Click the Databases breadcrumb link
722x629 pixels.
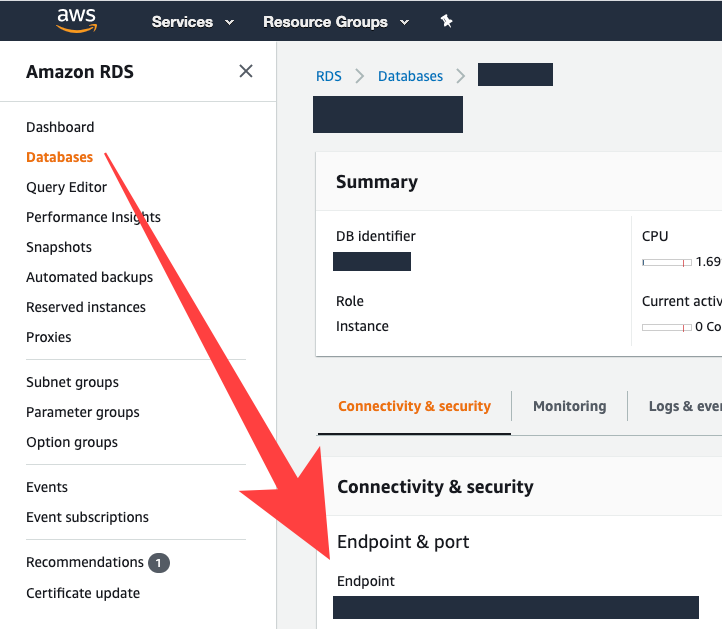tap(410, 76)
